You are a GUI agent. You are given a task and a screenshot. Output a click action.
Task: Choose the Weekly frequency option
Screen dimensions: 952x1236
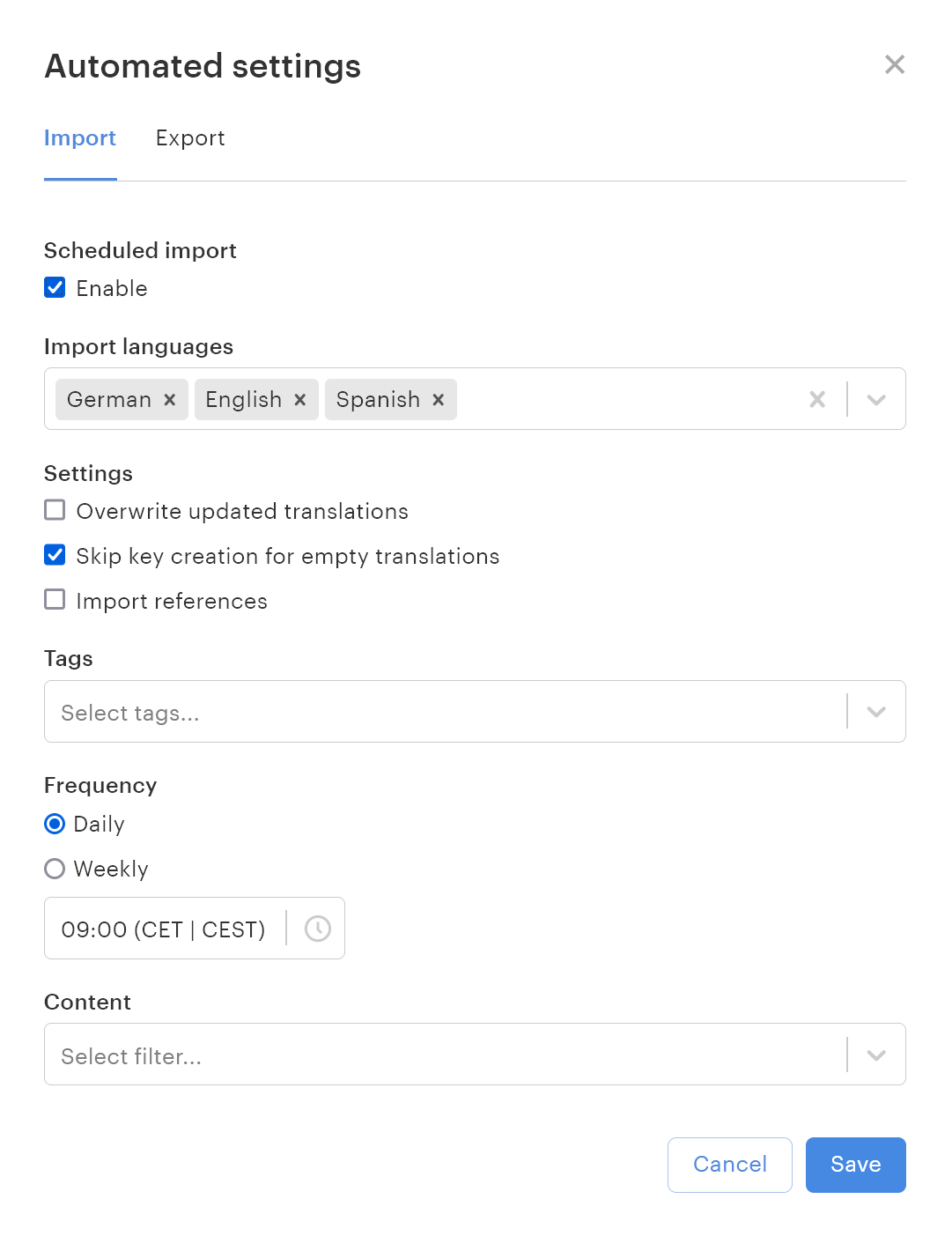point(55,869)
